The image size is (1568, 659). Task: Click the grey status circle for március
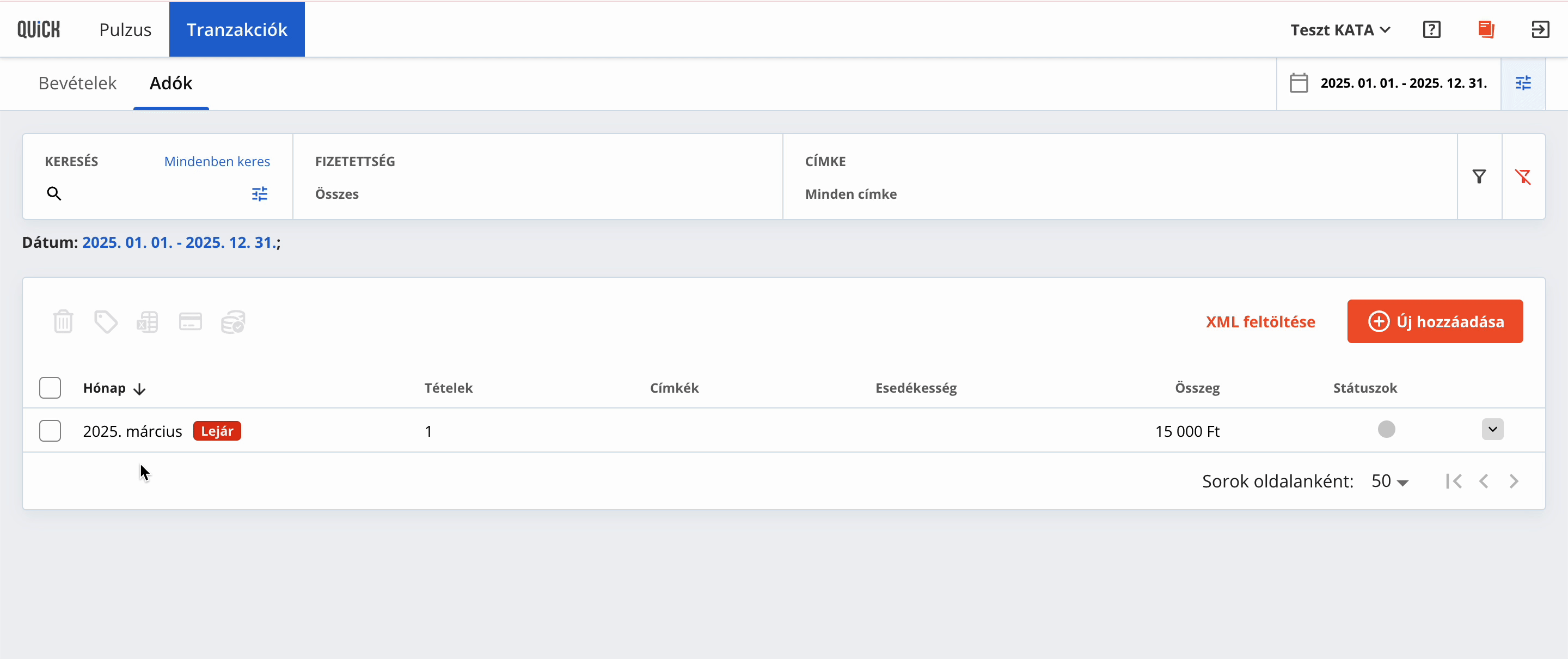(1387, 429)
